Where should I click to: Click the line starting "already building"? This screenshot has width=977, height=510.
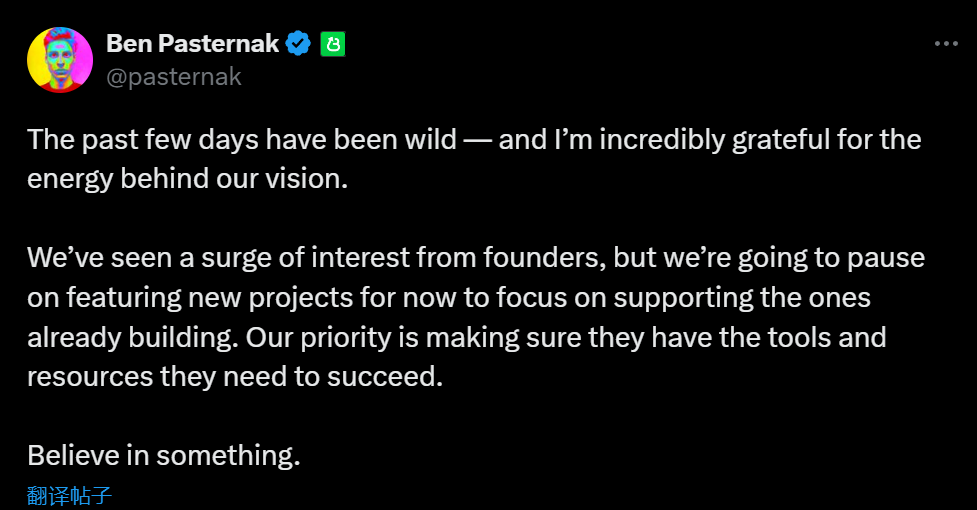click(456, 336)
